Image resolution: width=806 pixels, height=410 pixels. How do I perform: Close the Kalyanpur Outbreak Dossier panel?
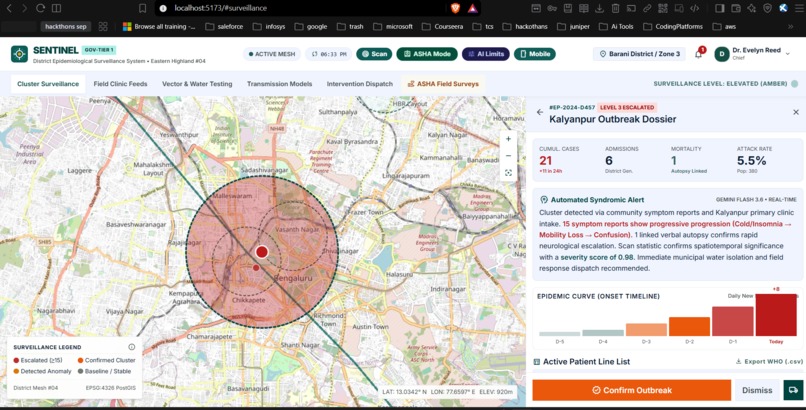(x=796, y=112)
